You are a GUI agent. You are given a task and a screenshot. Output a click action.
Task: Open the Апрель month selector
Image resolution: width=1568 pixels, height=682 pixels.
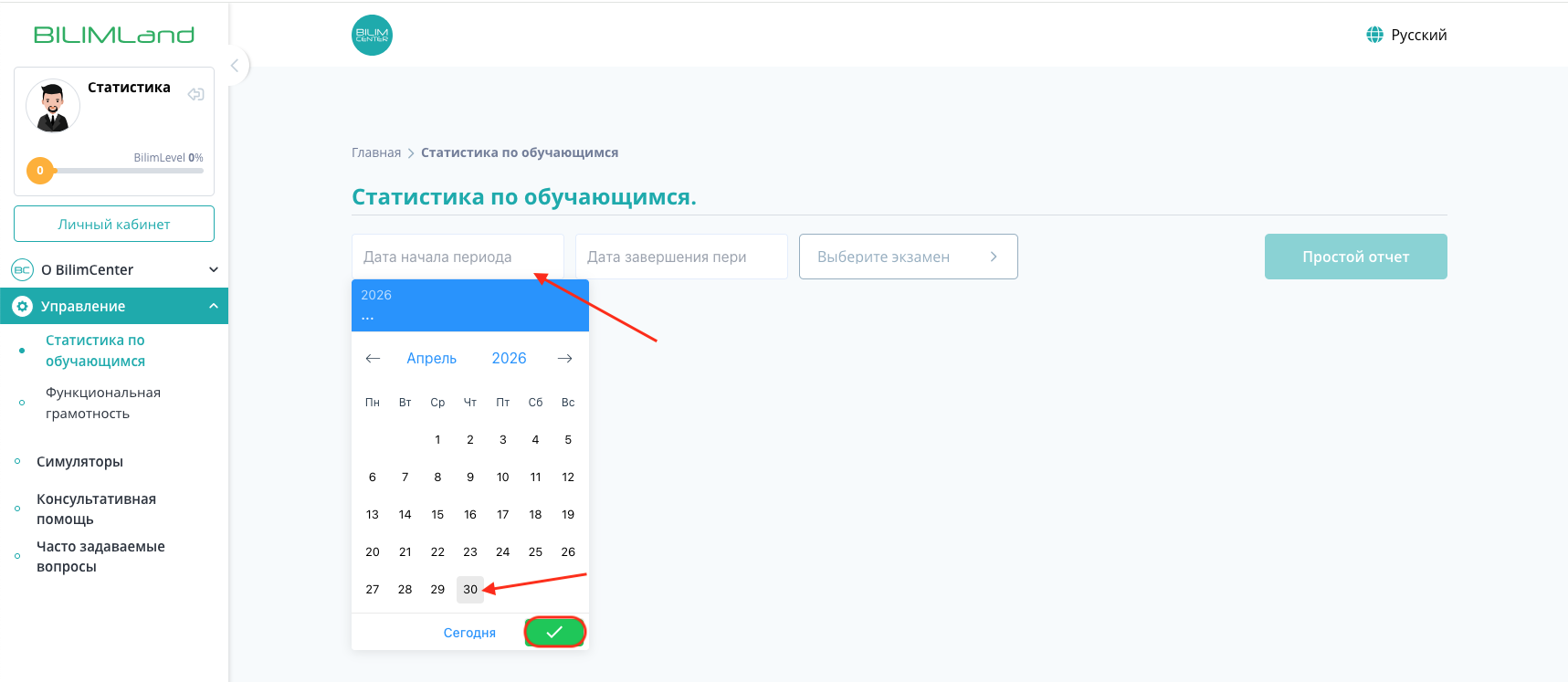coord(432,358)
